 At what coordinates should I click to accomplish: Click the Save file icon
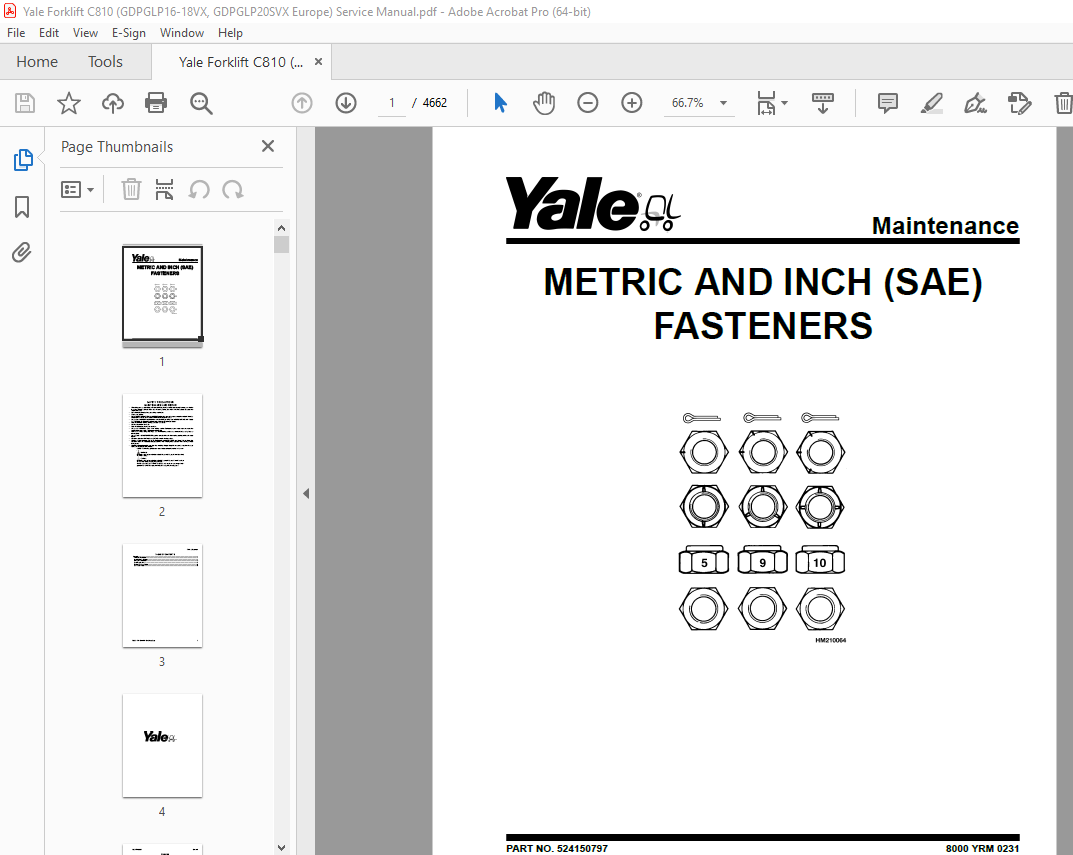[x=25, y=103]
